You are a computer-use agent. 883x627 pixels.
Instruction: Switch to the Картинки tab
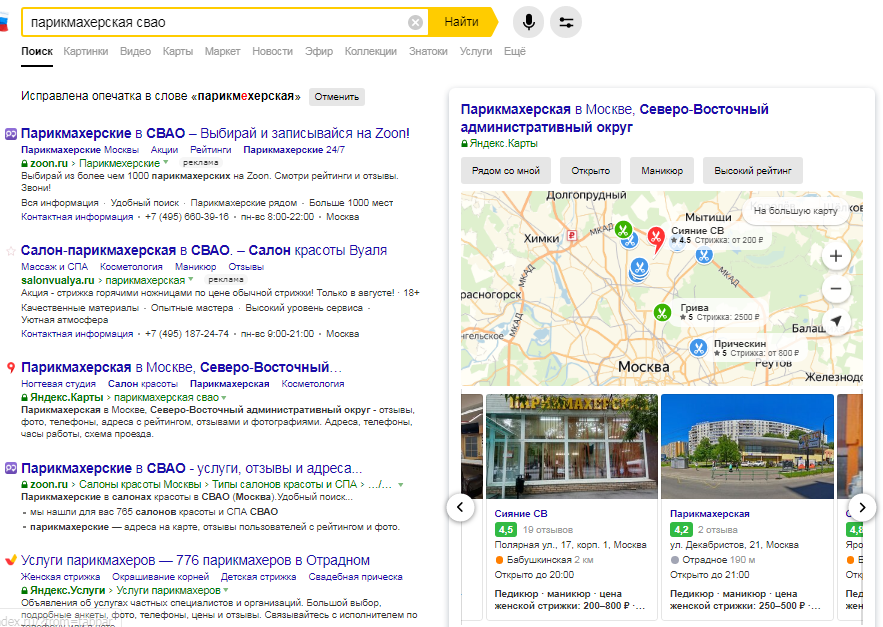click(86, 51)
